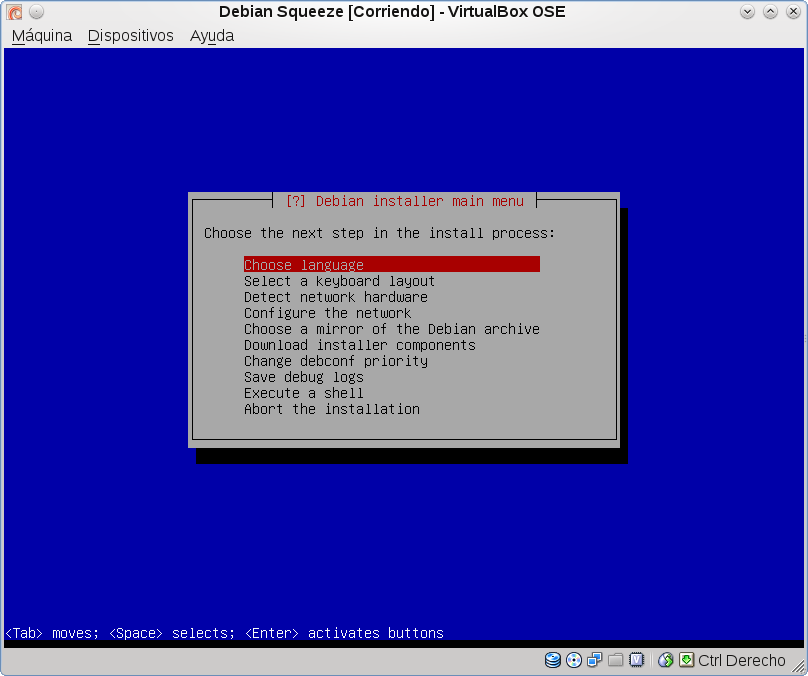Click the Ctrl Derecho host key label
The width and height of the screenshot is (808, 676).
pos(742,660)
